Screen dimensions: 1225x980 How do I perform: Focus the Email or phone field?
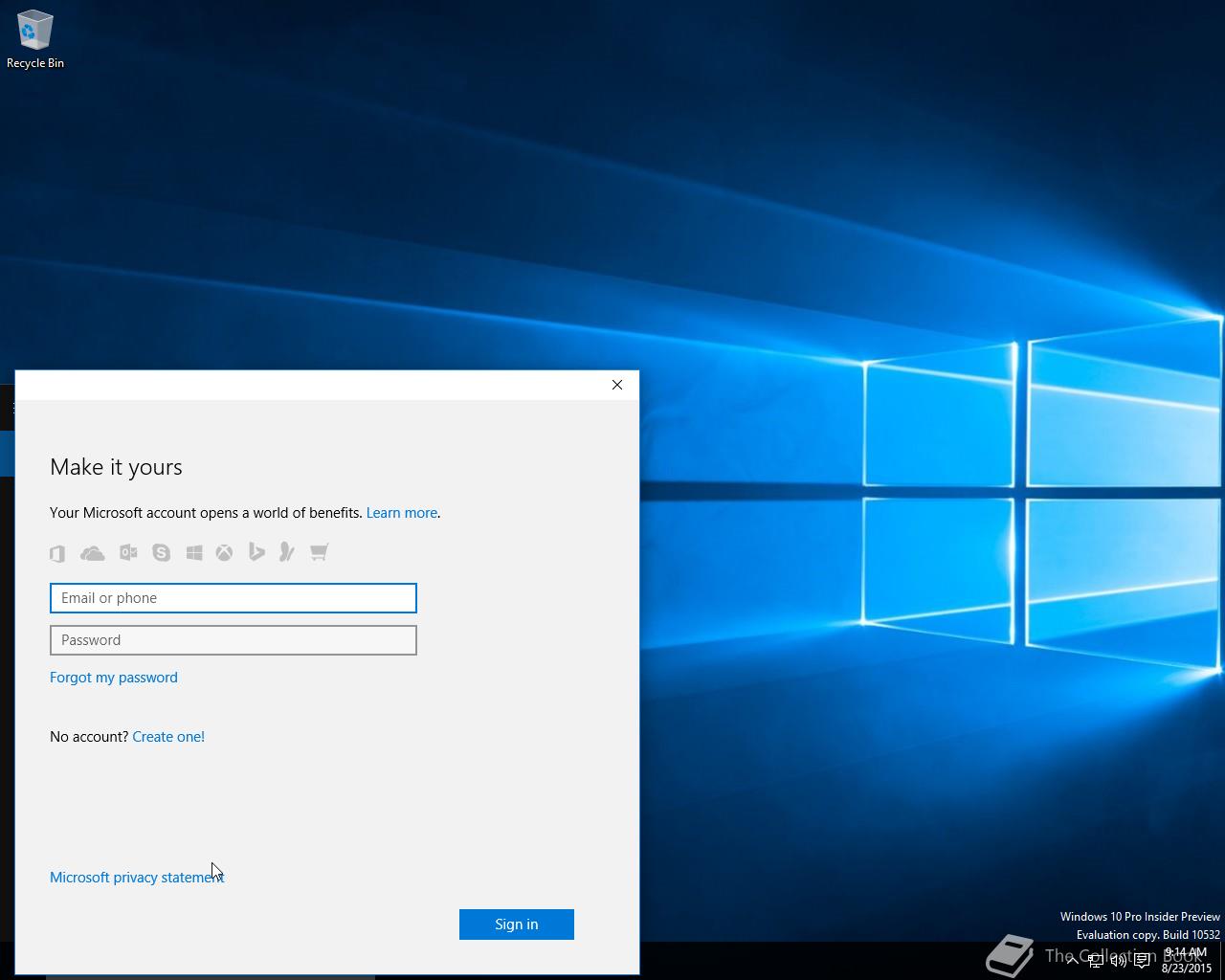[234, 598]
